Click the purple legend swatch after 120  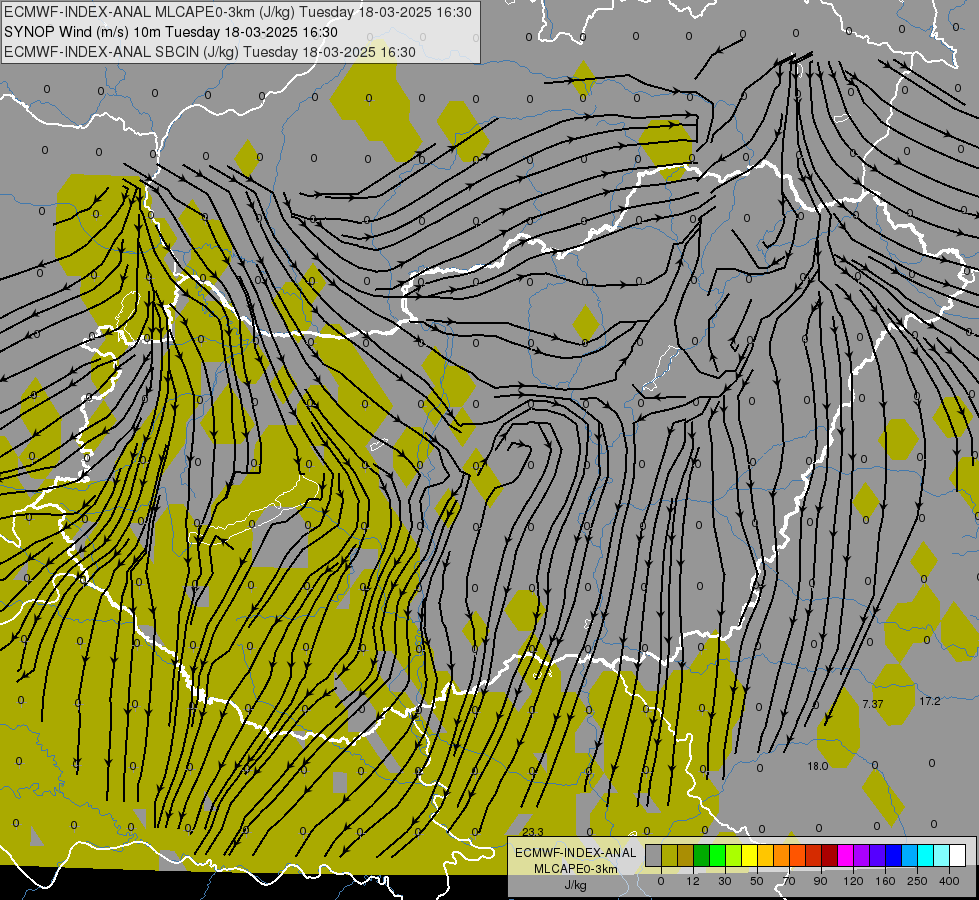click(862, 855)
